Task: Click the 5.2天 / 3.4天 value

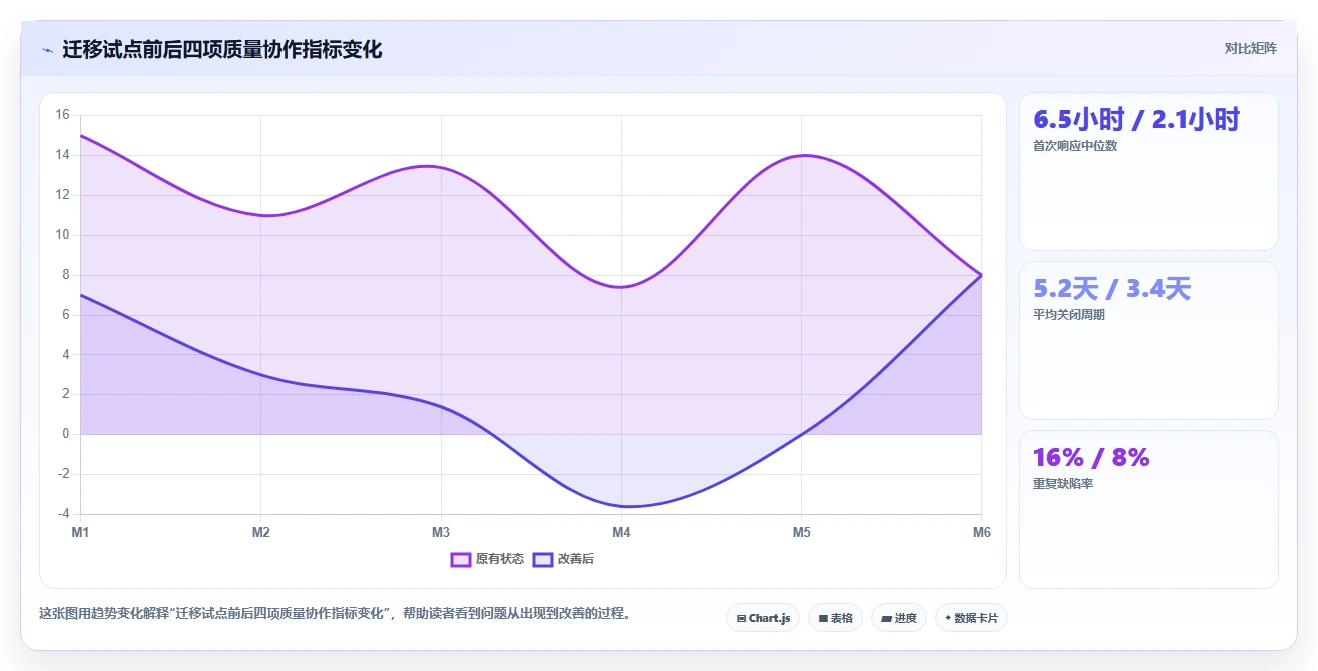Action: pos(1112,289)
